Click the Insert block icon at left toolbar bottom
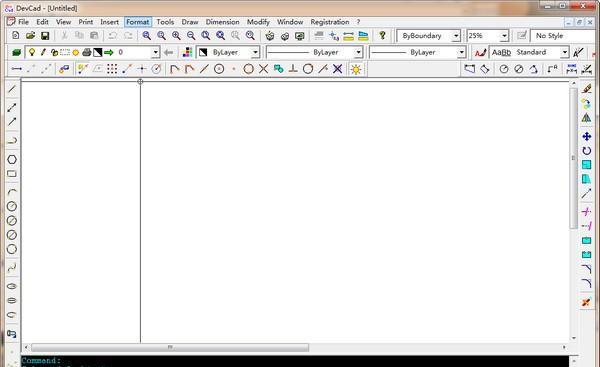 pyautogui.click(x=12, y=334)
